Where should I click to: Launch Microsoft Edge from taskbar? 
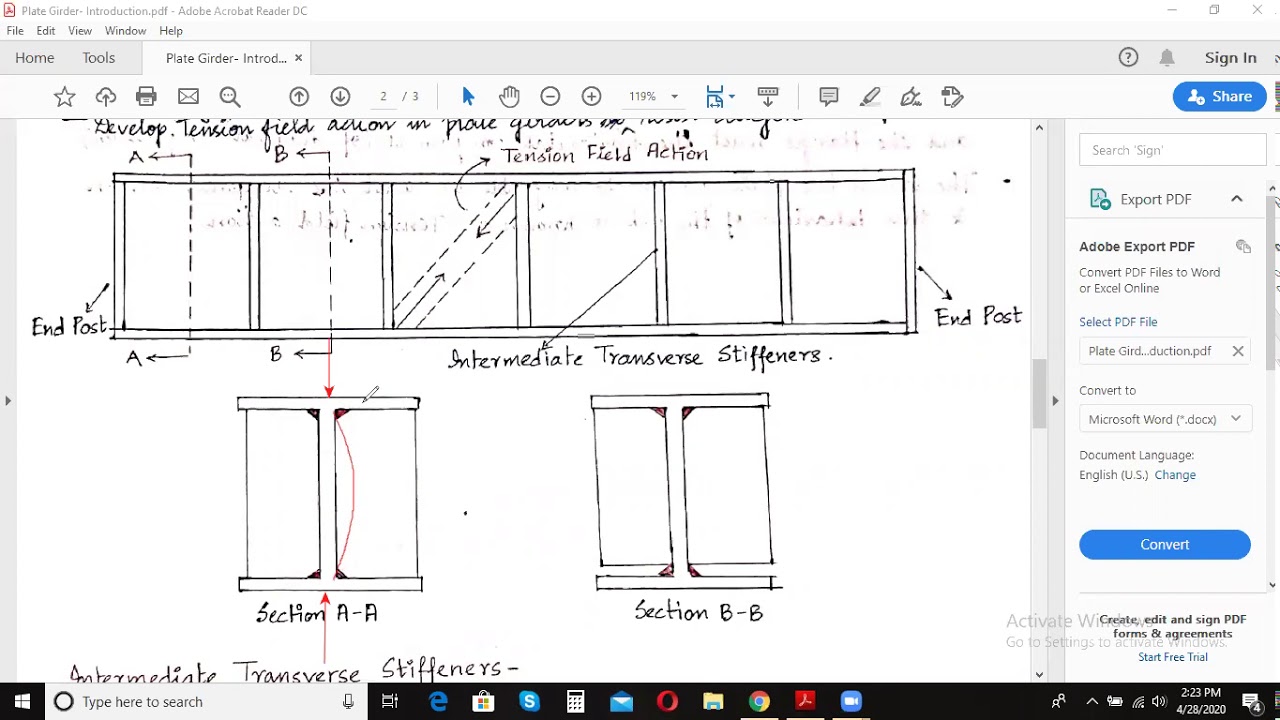click(438, 702)
